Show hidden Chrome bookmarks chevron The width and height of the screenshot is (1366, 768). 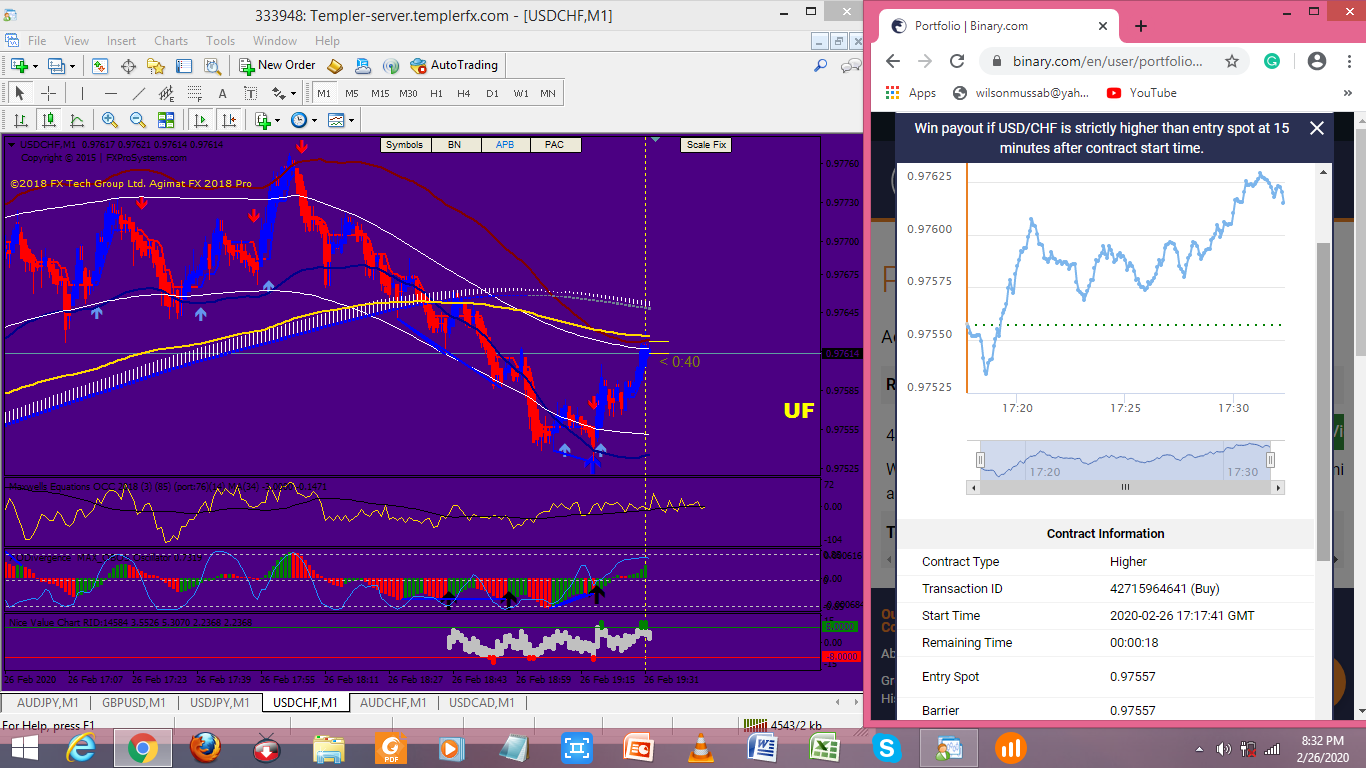1350,93
